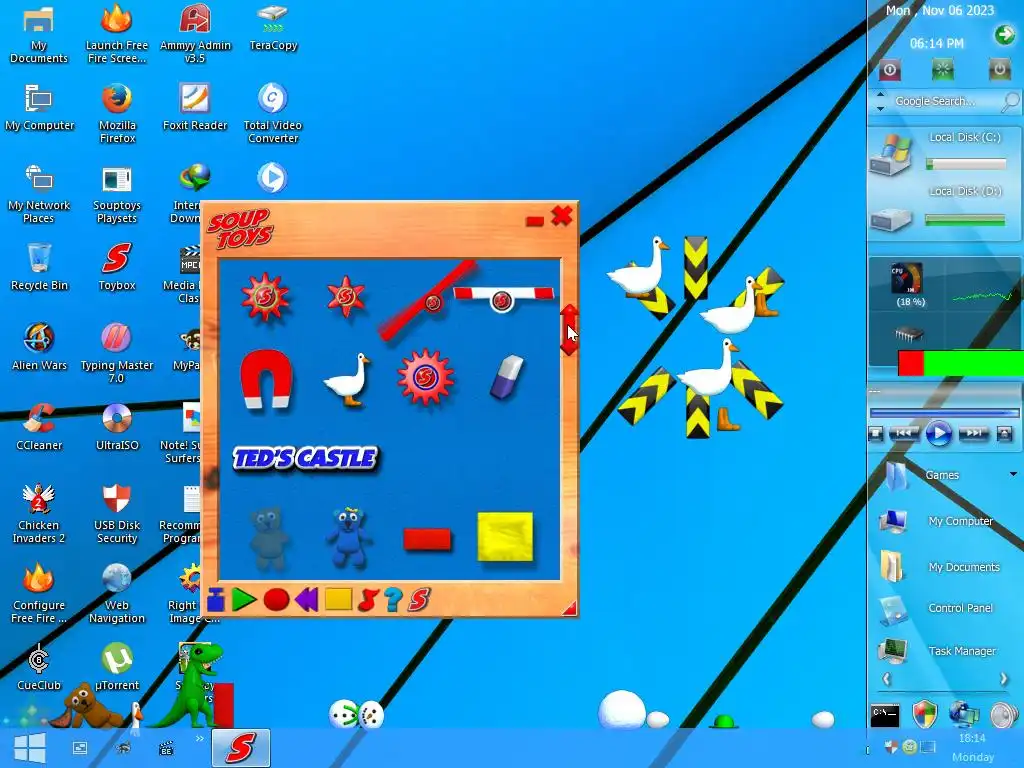This screenshot has height=768, width=1024.
Task: Click the media player seek bar in sidebar
Action: (944, 413)
